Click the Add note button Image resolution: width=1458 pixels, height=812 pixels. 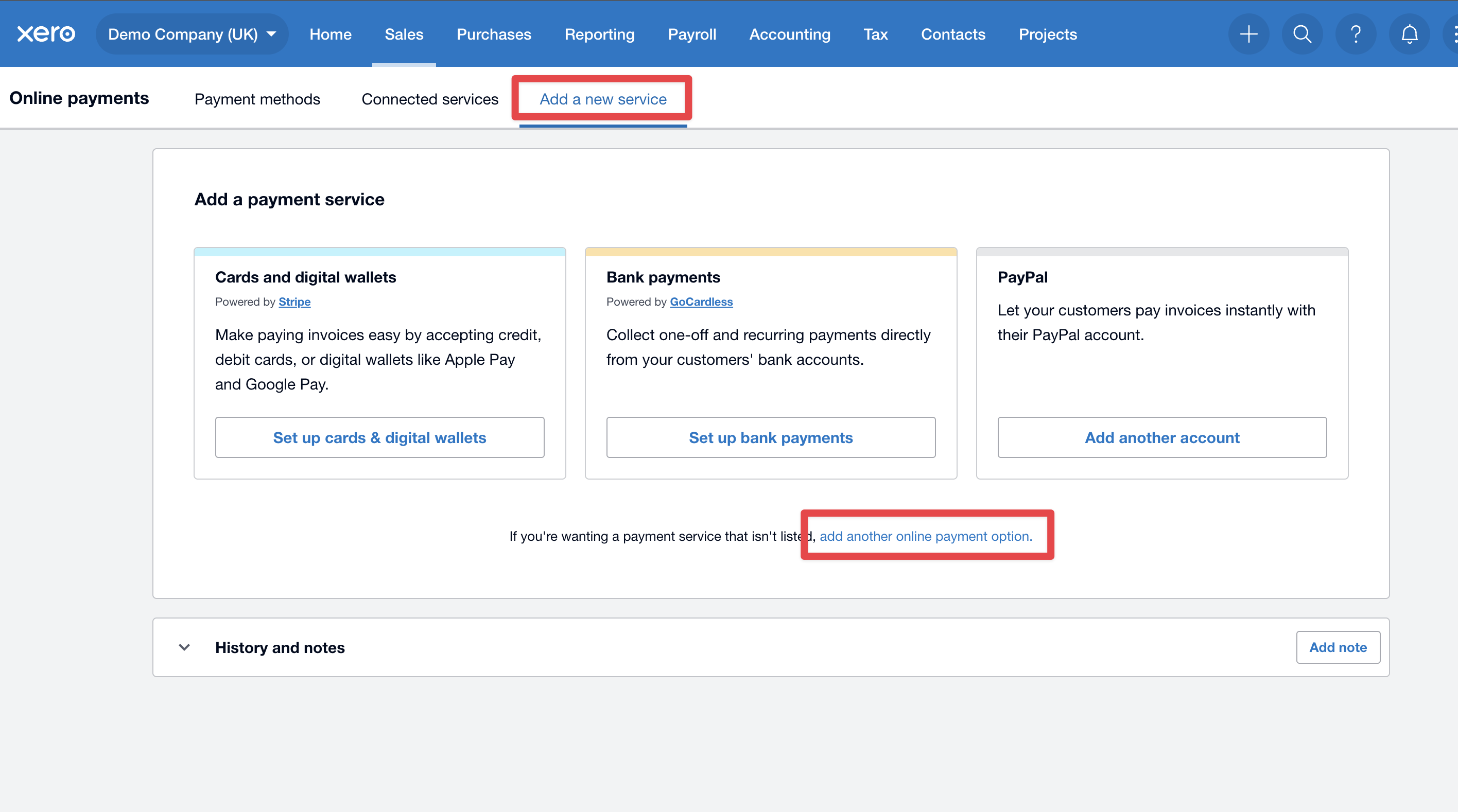1338,647
